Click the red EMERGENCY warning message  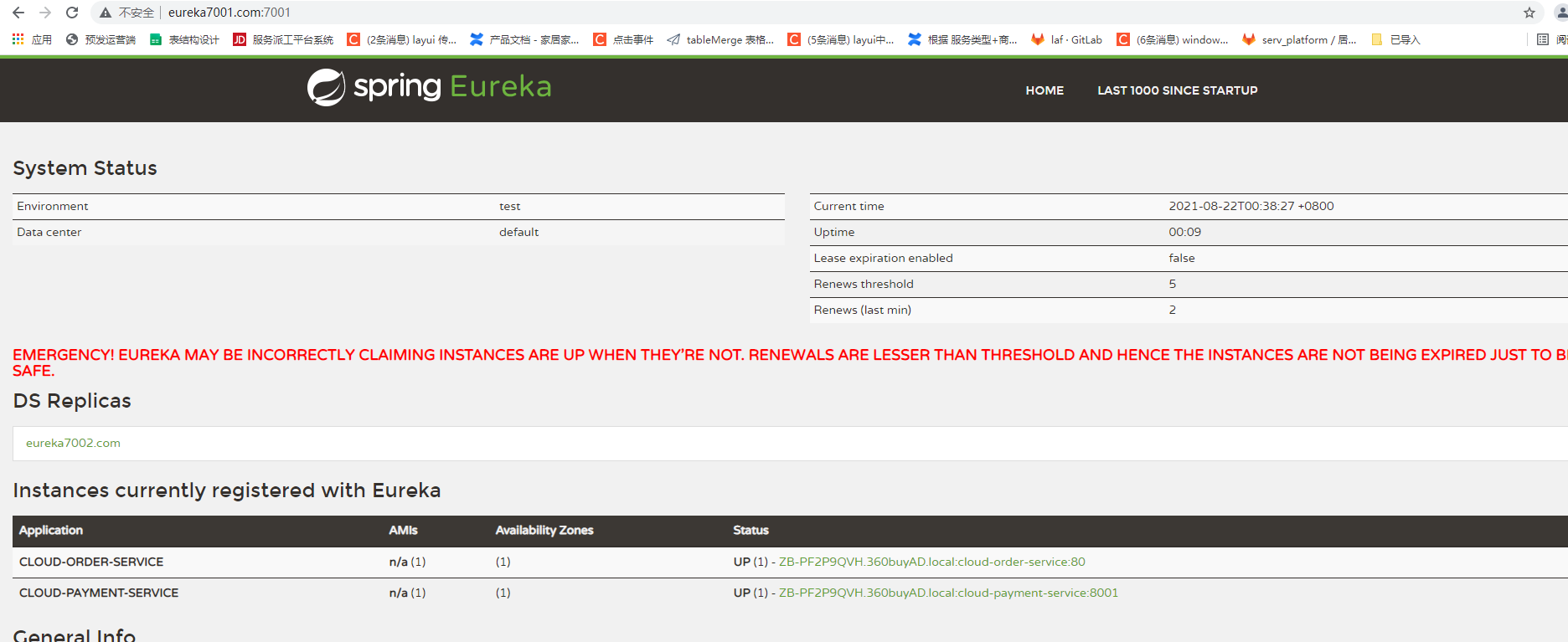click(x=790, y=362)
